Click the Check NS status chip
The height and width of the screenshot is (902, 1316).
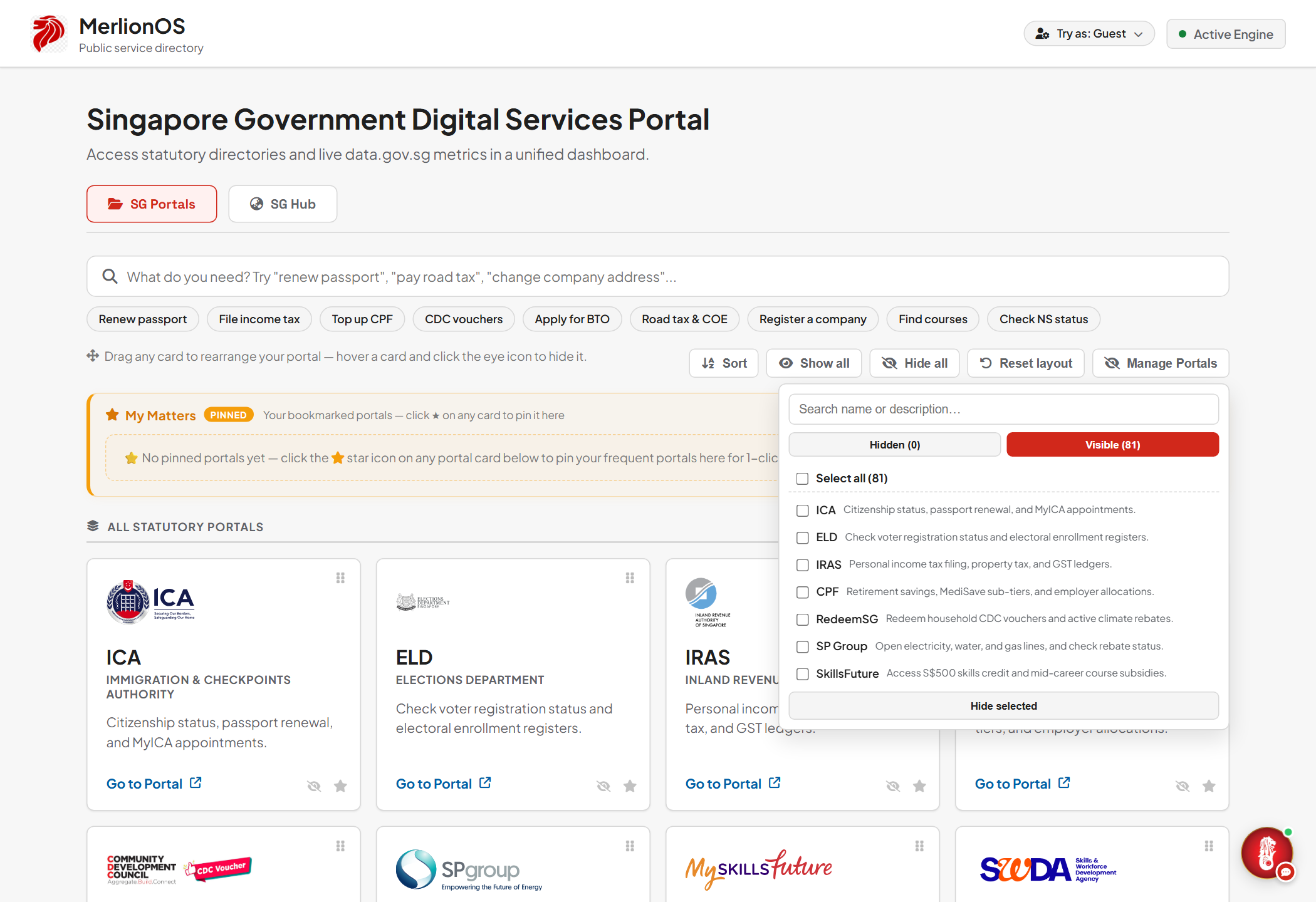click(x=1044, y=319)
